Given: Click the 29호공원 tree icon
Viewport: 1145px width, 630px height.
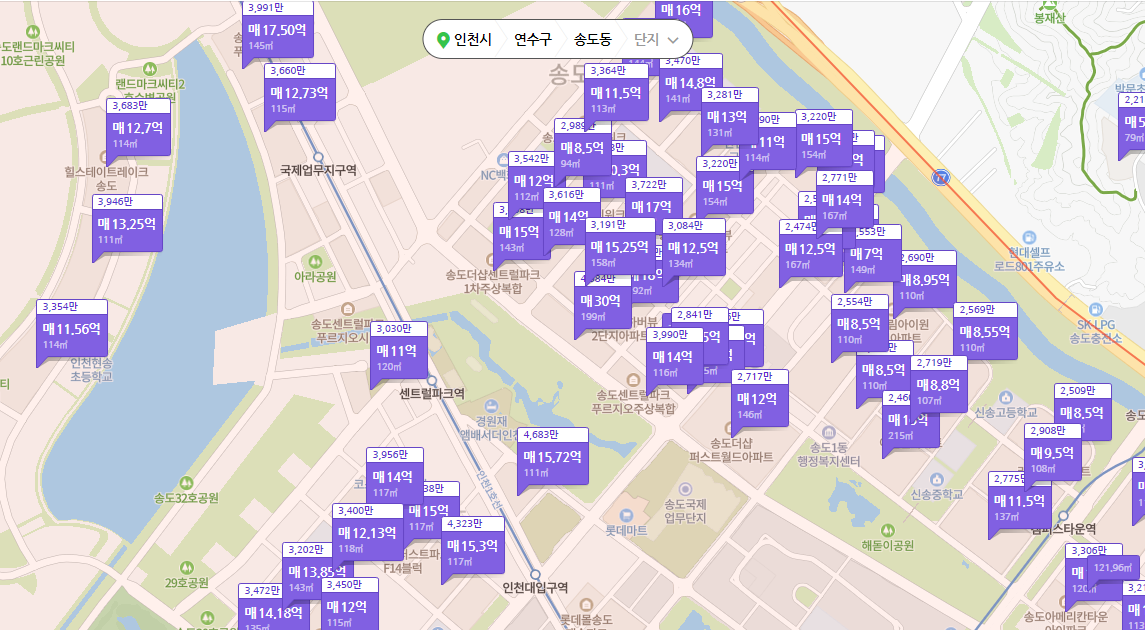Looking at the screenshot, I should [x=186, y=566].
